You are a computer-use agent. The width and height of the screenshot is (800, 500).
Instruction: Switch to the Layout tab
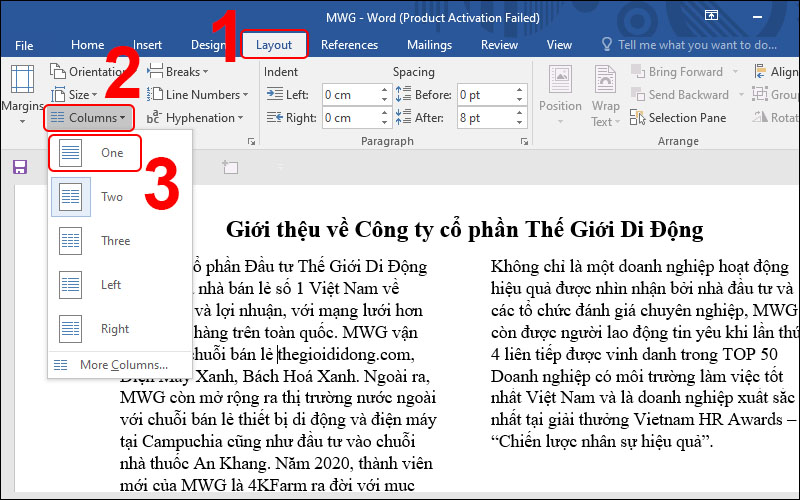[x=274, y=45]
